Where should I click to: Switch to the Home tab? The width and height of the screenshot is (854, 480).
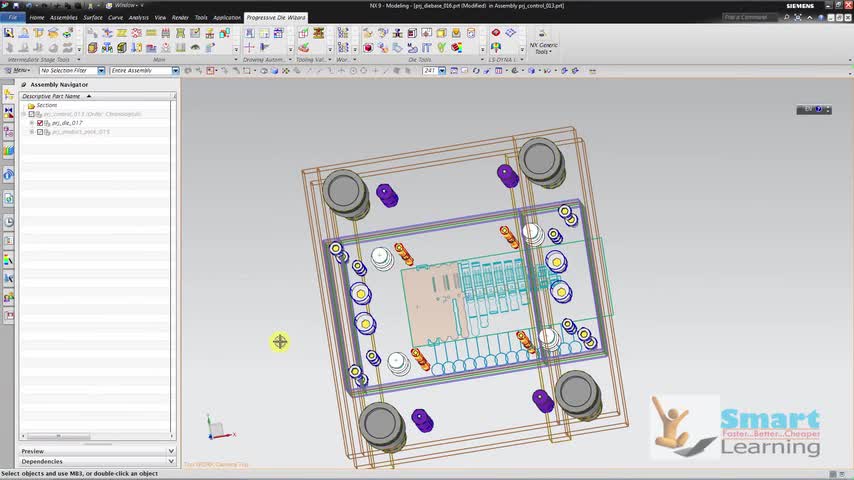[37, 17]
